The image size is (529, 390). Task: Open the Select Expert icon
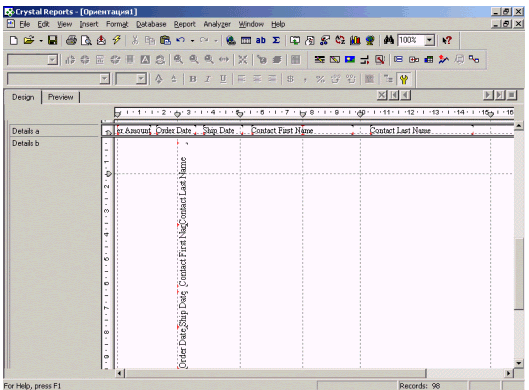310,40
